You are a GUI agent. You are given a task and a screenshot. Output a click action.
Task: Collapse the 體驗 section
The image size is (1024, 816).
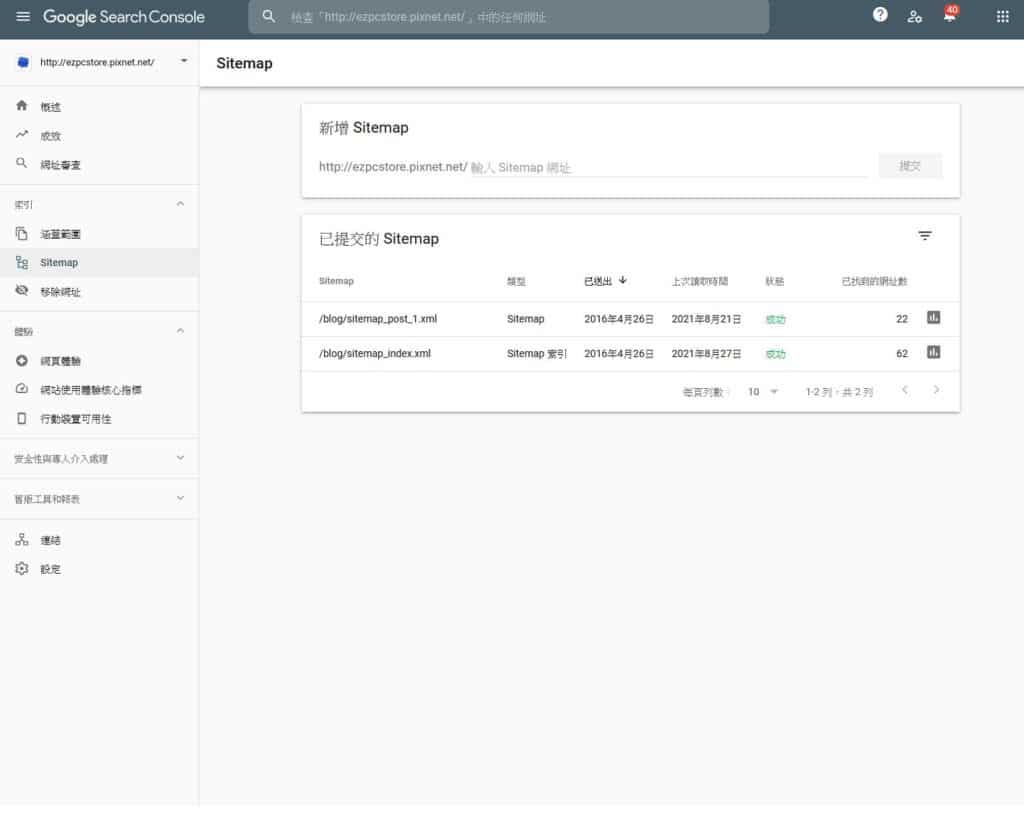coord(180,331)
